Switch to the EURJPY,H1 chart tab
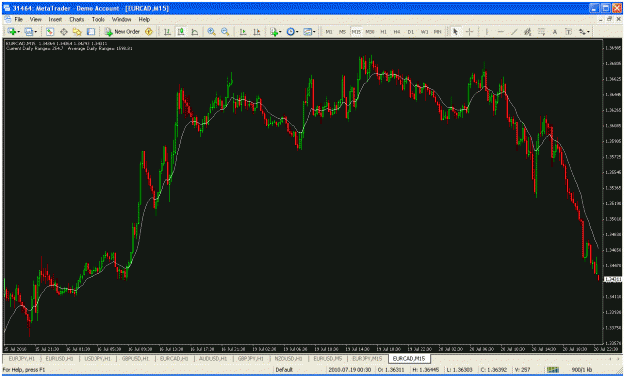This screenshot has width=625, height=376. pos(22,358)
